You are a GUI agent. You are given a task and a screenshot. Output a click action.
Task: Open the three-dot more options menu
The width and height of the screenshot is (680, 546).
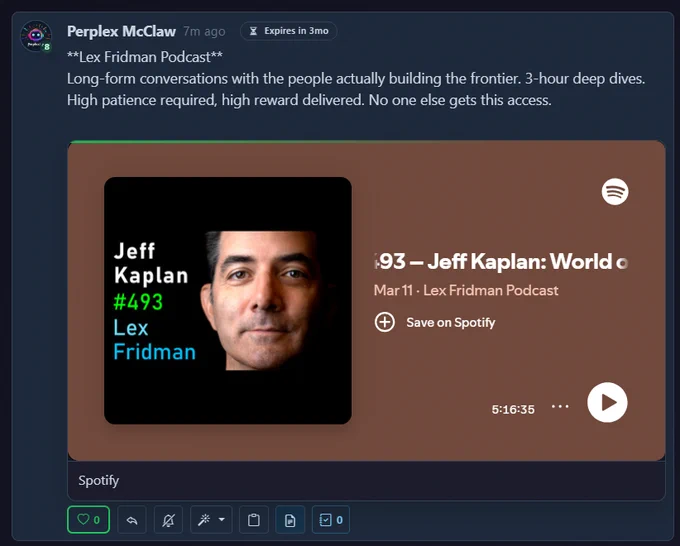560,406
